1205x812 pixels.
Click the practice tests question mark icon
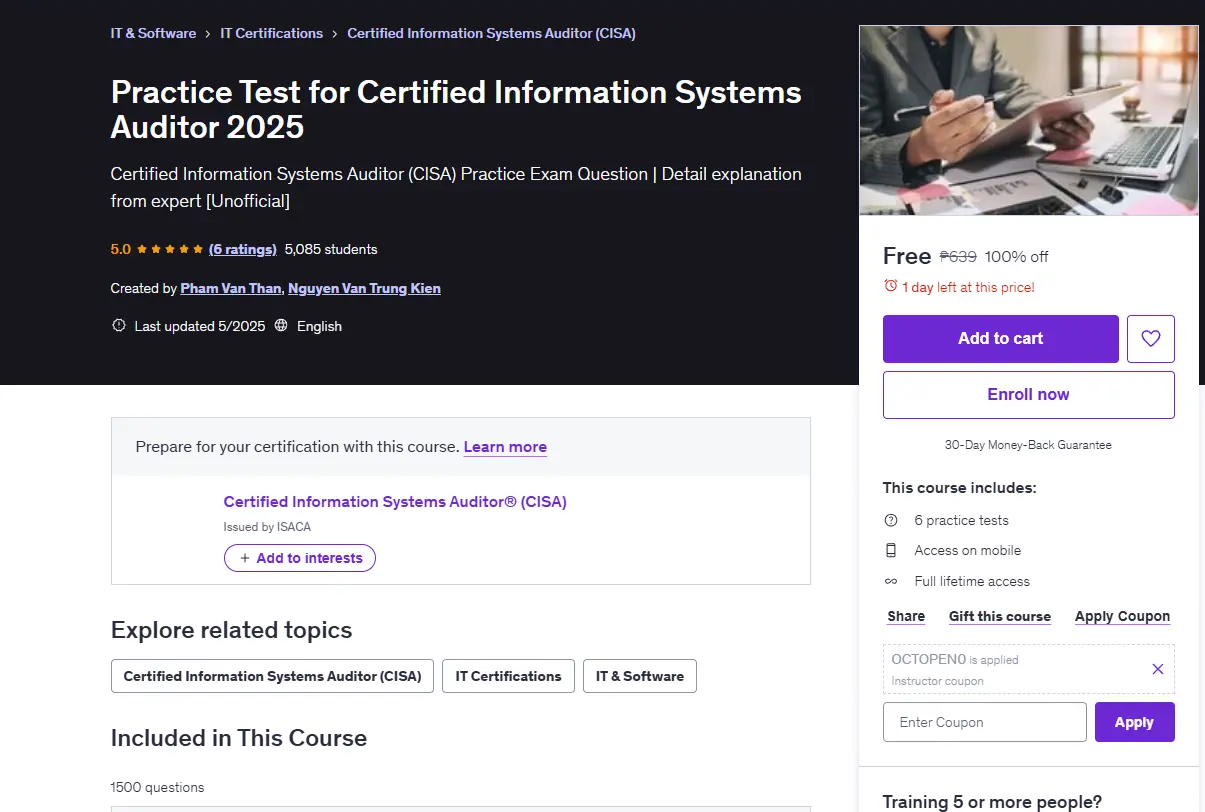[x=891, y=520]
